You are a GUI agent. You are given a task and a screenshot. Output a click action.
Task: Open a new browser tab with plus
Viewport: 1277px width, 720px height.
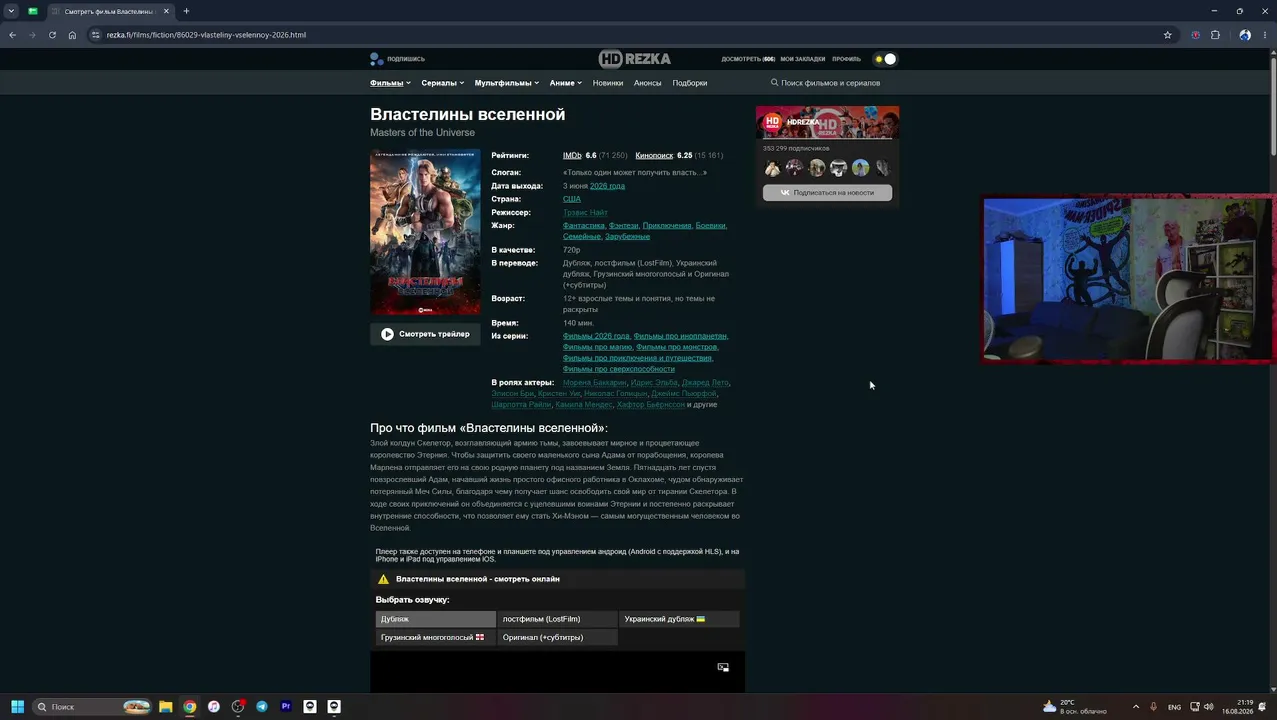pos(186,11)
